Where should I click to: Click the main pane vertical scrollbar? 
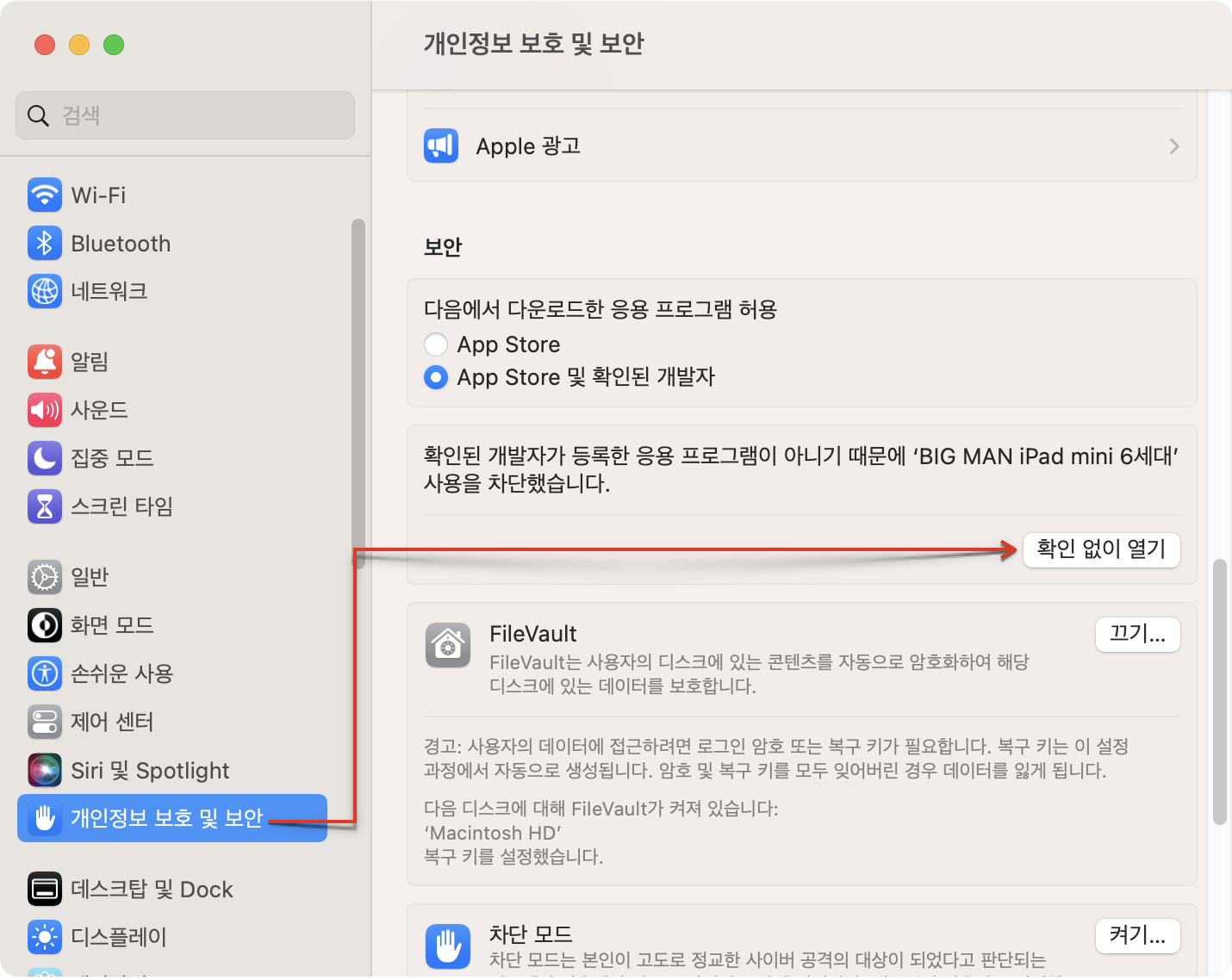[x=1219, y=692]
